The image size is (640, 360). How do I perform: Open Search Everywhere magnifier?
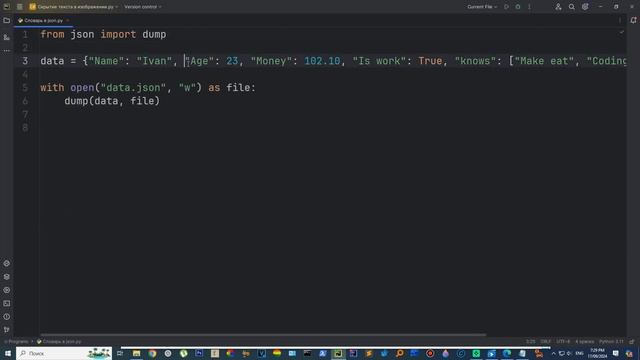572,7
